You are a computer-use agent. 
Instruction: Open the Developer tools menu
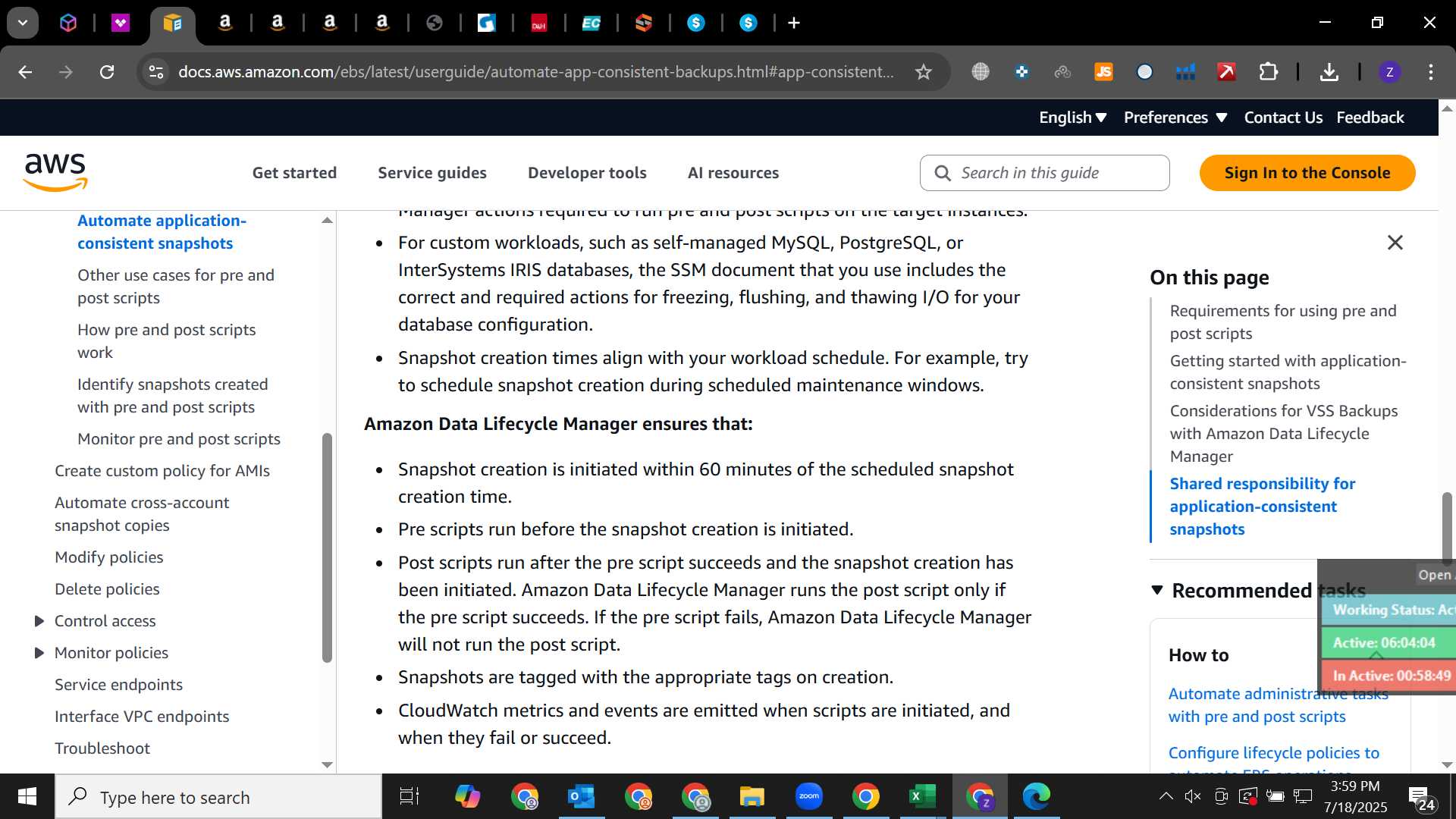(587, 173)
